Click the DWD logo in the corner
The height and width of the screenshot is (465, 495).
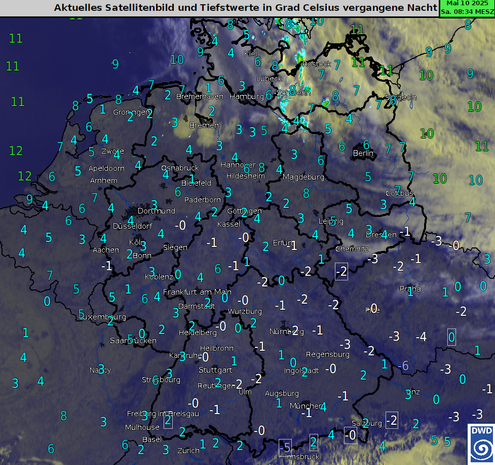481,444
